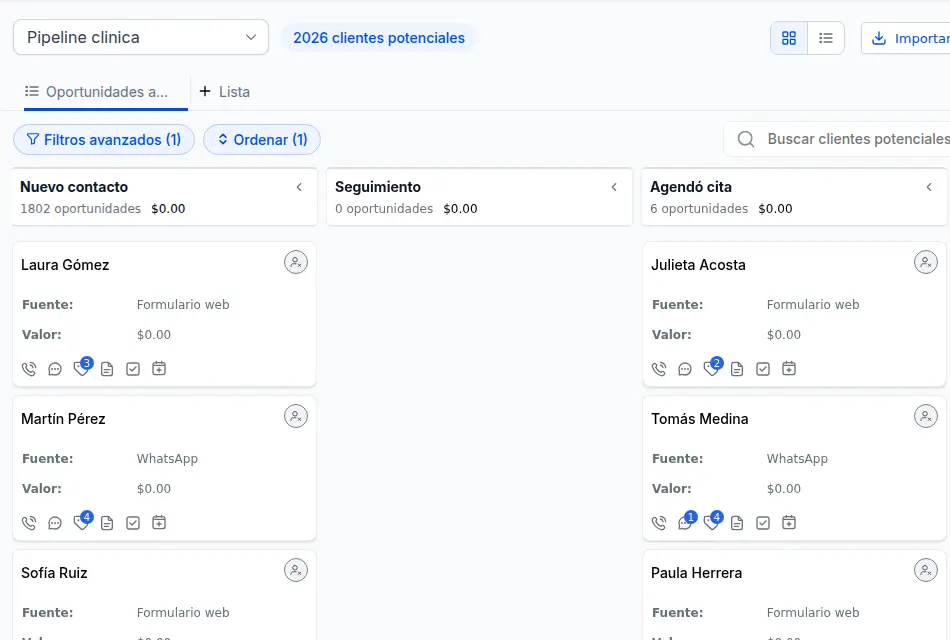This screenshot has height=640, width=950.
Task: Open tasks for Martín Pérez
Action: [x=133, y=523]
